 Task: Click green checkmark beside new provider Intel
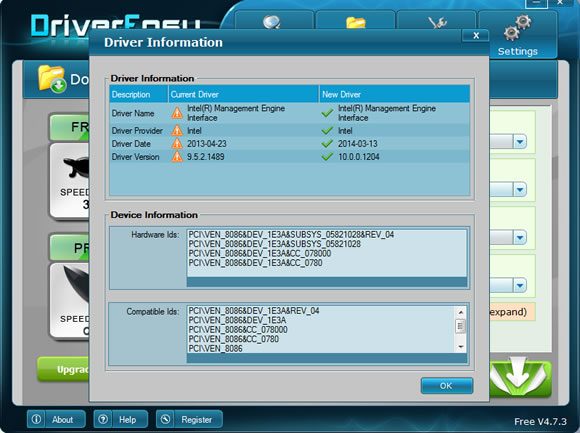327,131
